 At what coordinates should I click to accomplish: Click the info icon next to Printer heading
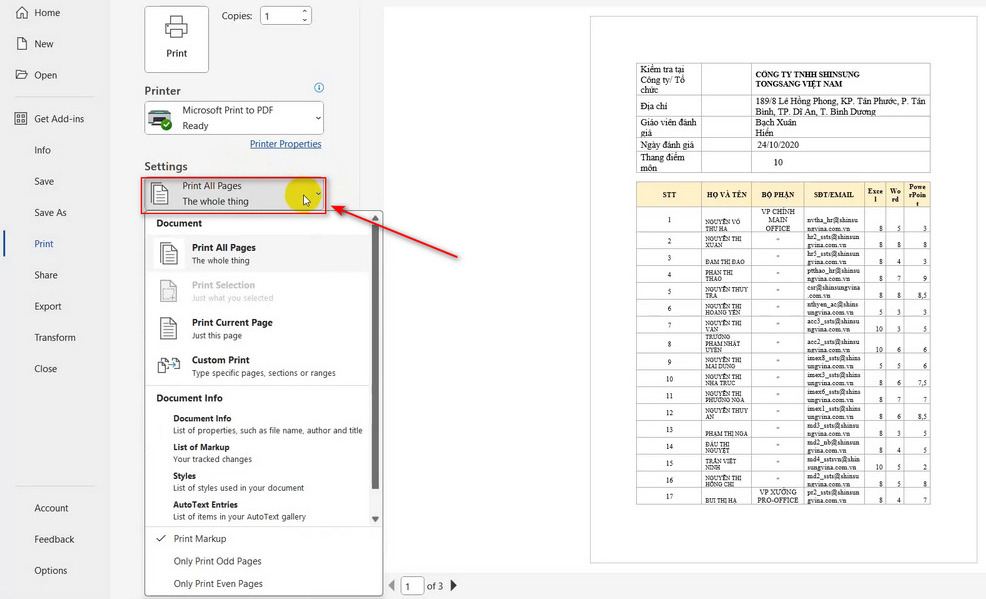tap(318, 88)
